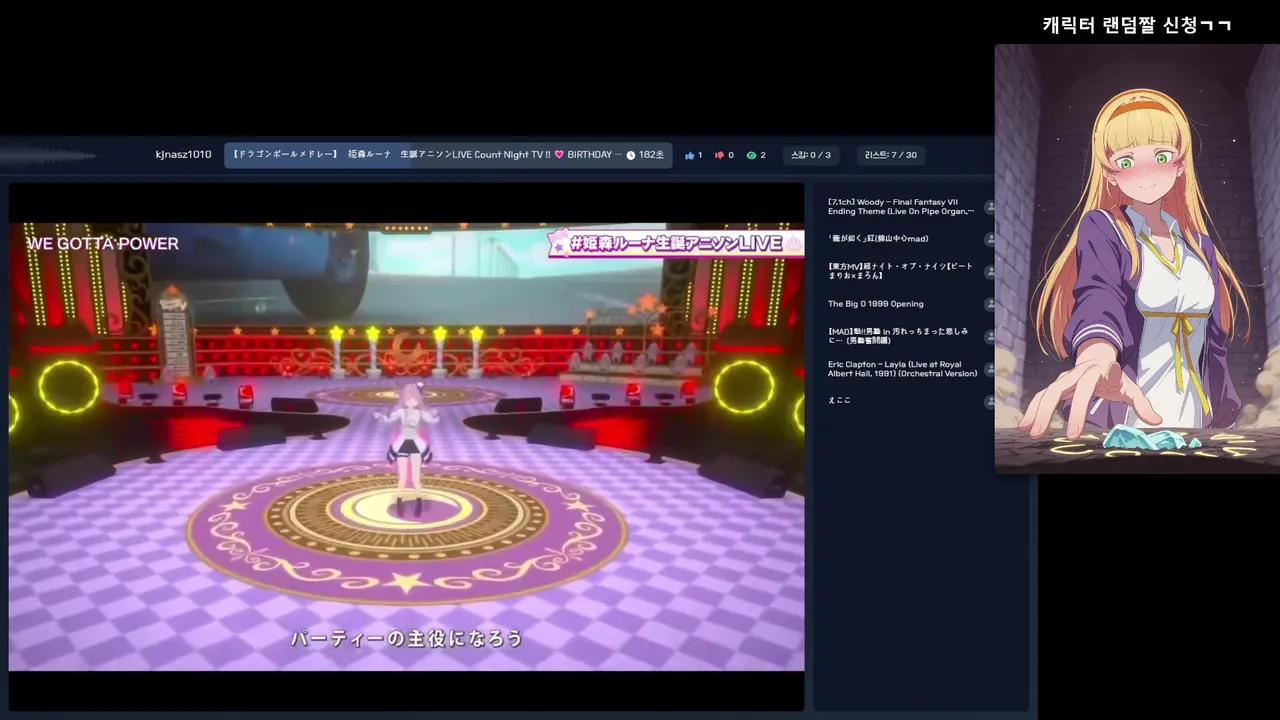
Task: Click user icon beside えここ entry
Action: pyautogui.click(x=990, y=401)
